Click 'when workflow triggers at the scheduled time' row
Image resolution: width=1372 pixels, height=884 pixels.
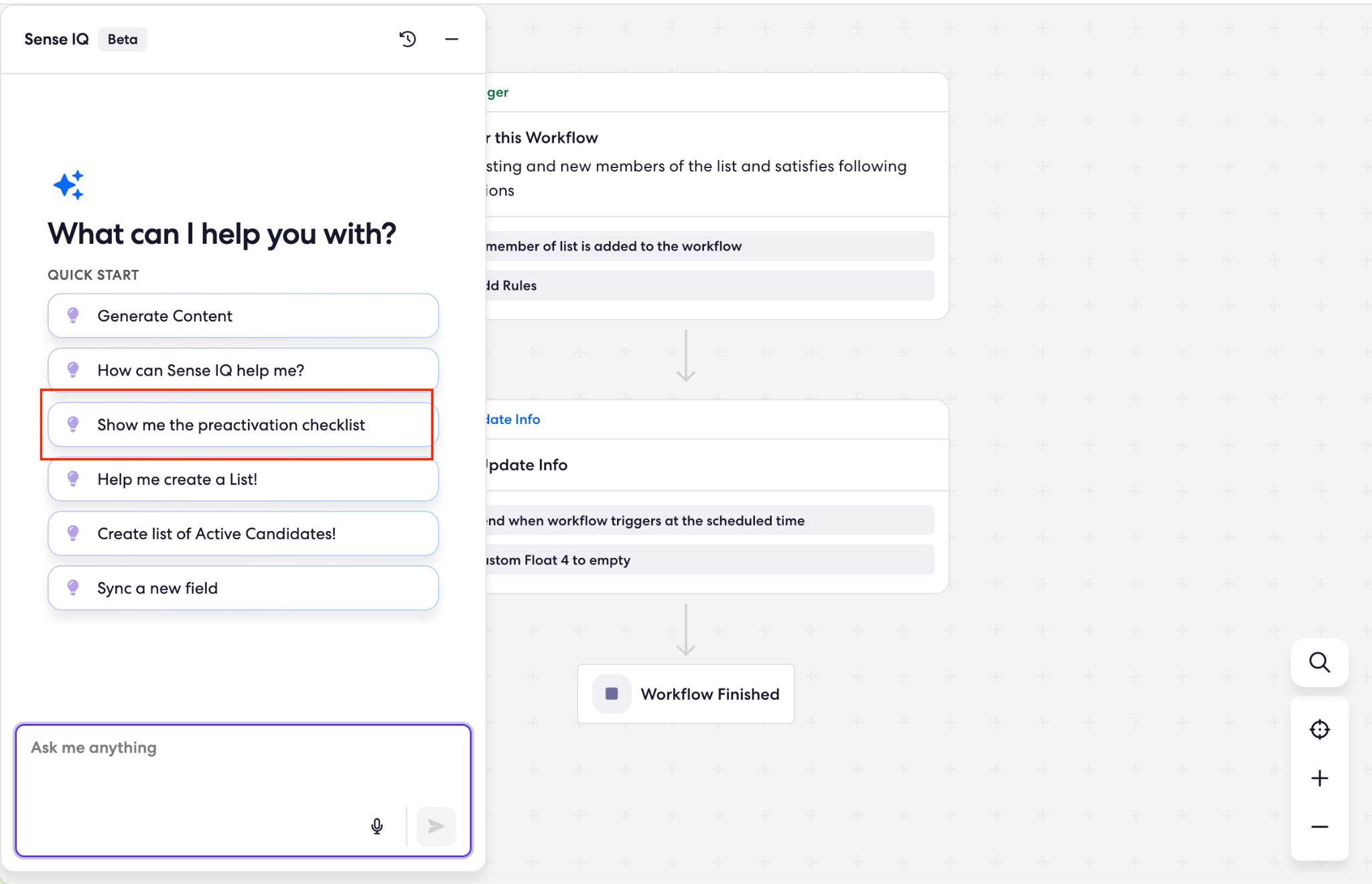tap(710, 520)
